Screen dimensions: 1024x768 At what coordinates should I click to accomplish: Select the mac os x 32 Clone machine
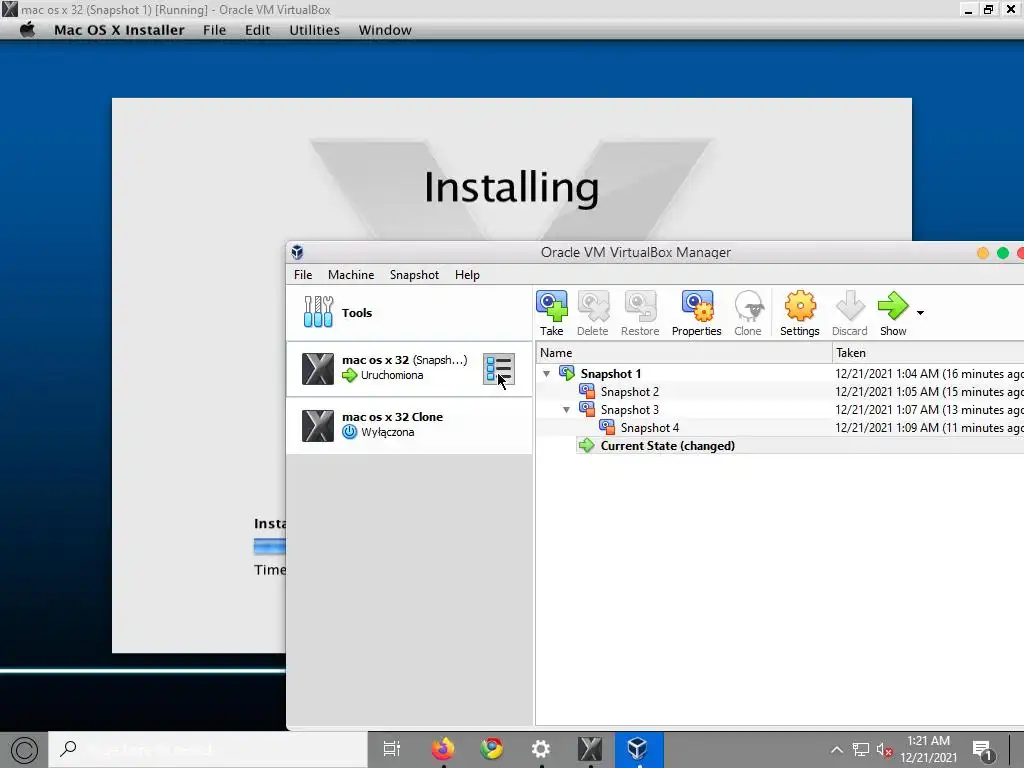409,425
